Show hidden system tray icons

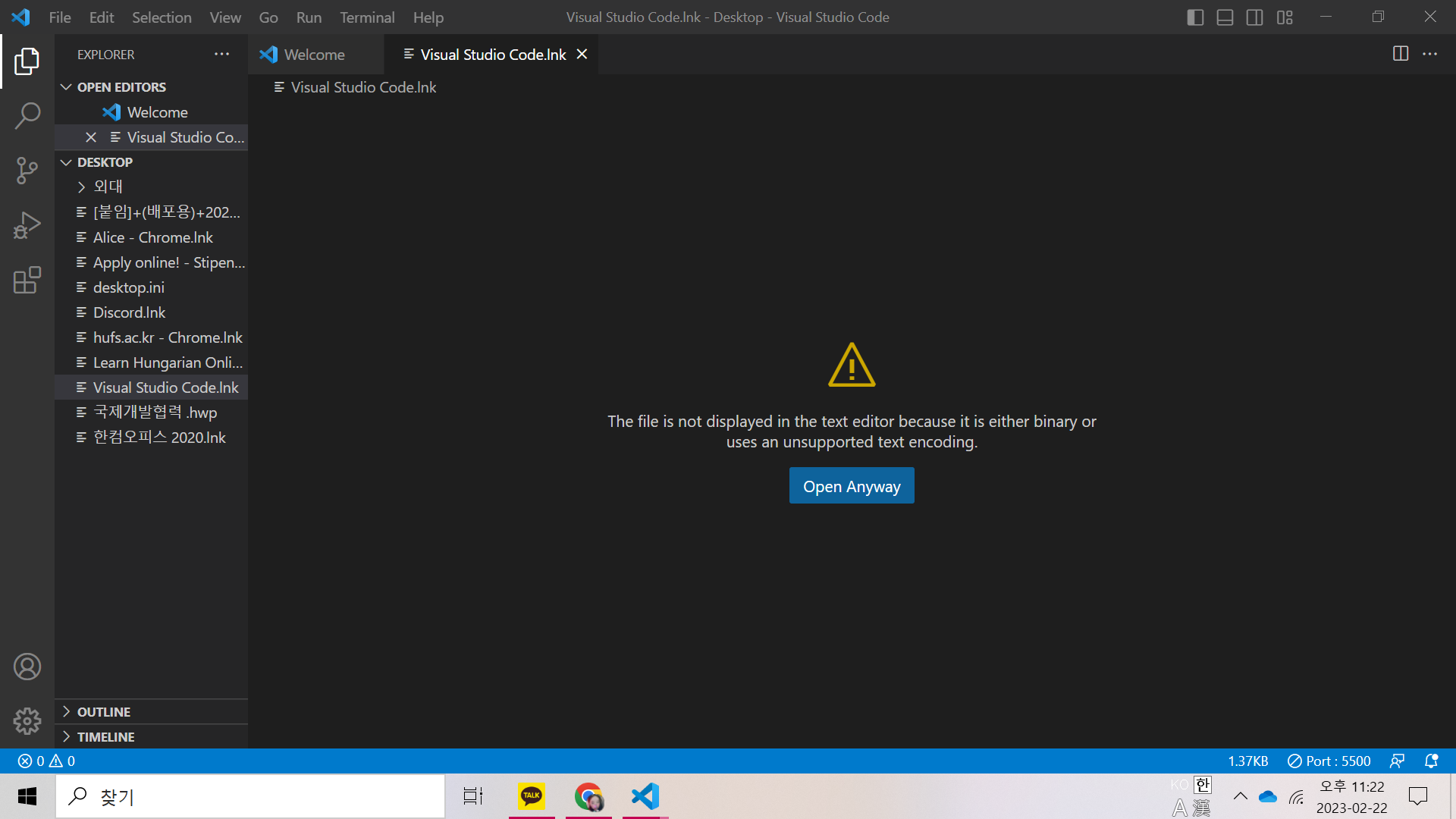click(1241, 796)
